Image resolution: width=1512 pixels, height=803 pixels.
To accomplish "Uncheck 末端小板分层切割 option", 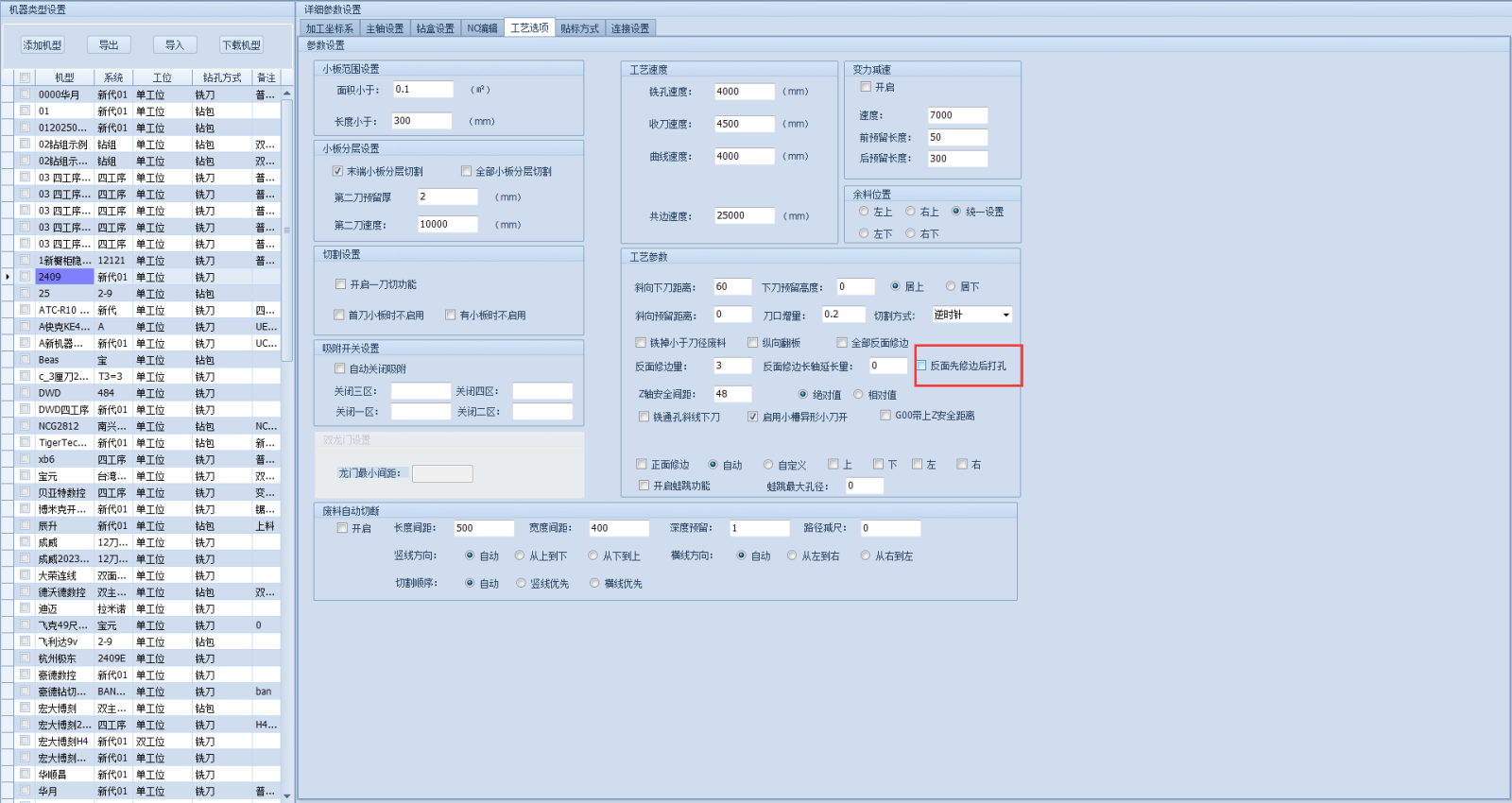I will pyautogui.click(x=337, y=171).
